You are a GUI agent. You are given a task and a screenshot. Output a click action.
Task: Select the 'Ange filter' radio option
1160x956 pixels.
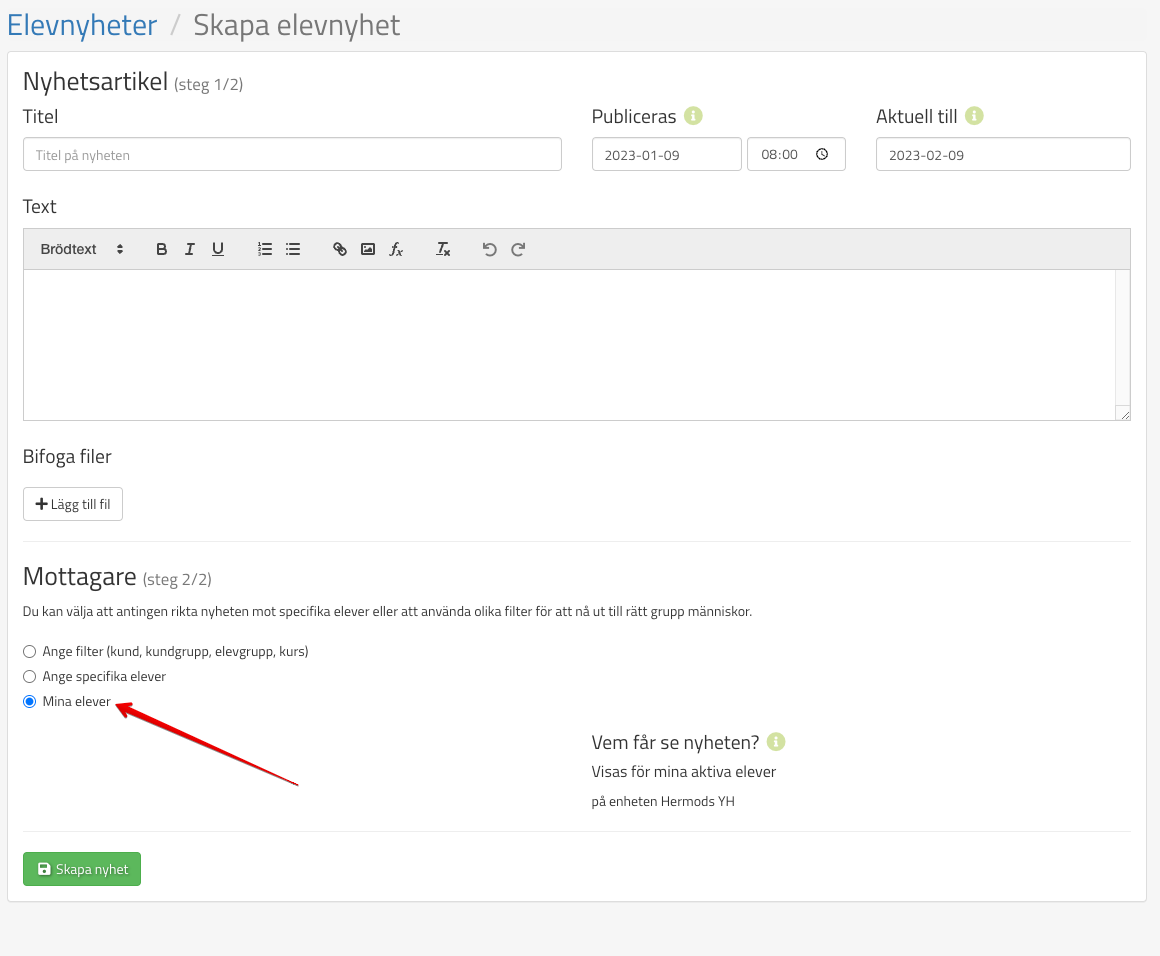tap(30, 651)
